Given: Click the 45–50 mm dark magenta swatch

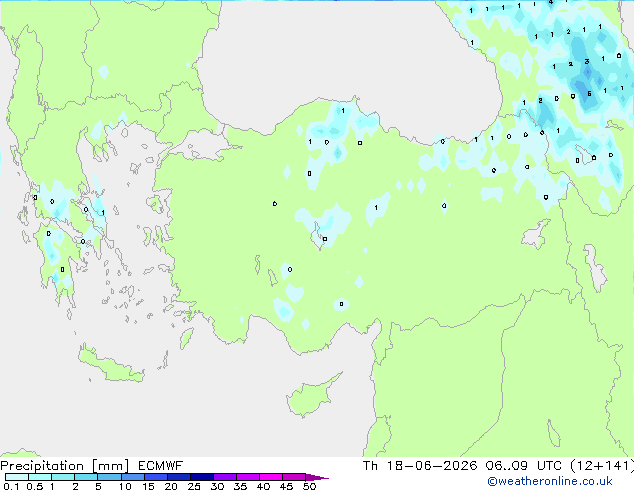Looking at the screenshot, I should 294,477.
